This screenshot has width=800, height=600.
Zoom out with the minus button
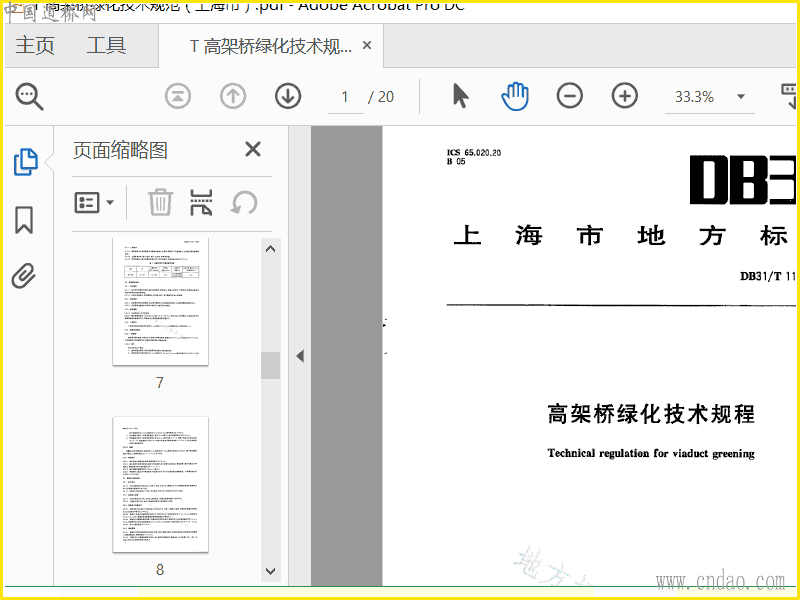569,96
